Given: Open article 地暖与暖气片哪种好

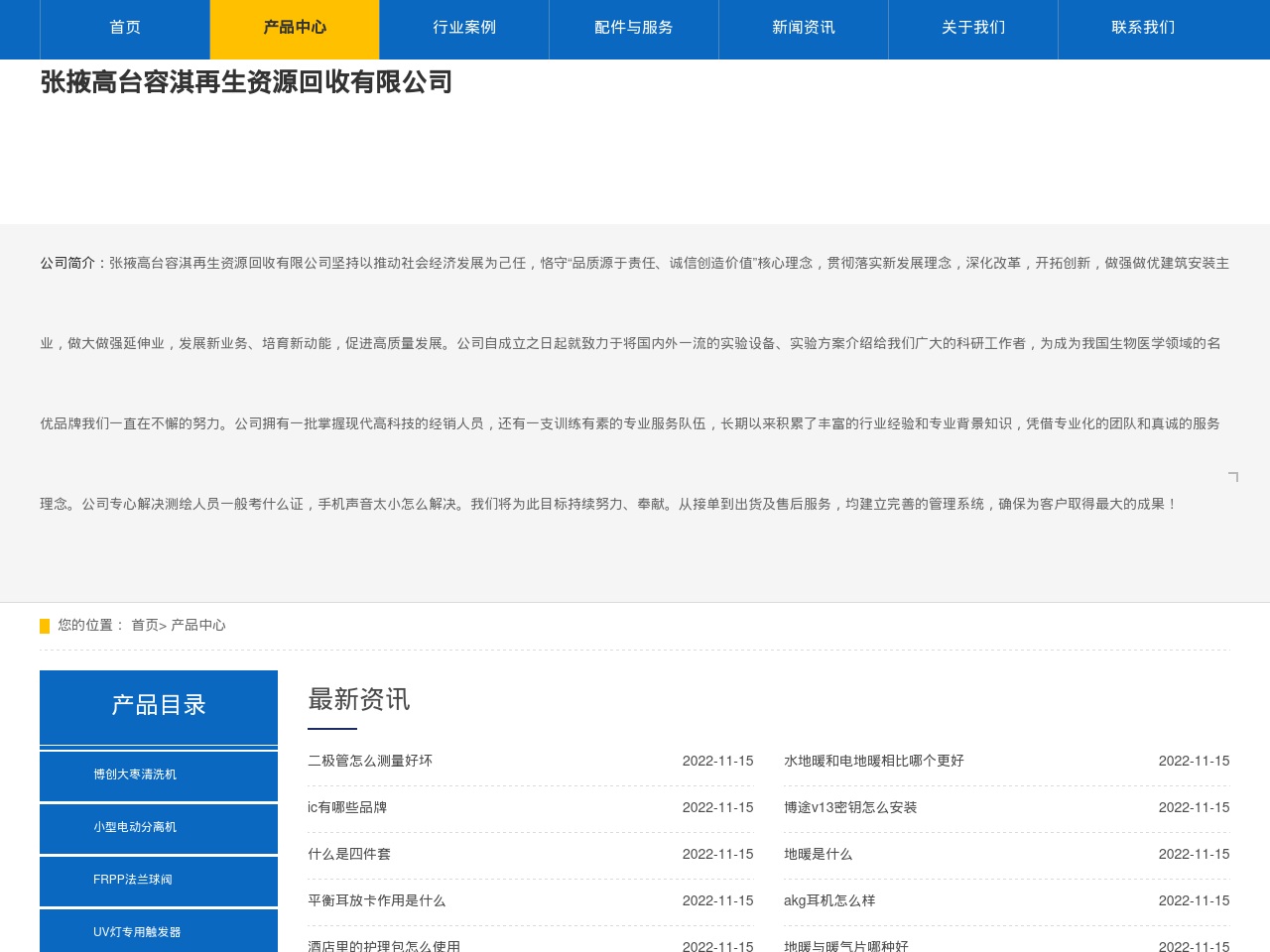Looking at the screenshot, I should point(846,946).
